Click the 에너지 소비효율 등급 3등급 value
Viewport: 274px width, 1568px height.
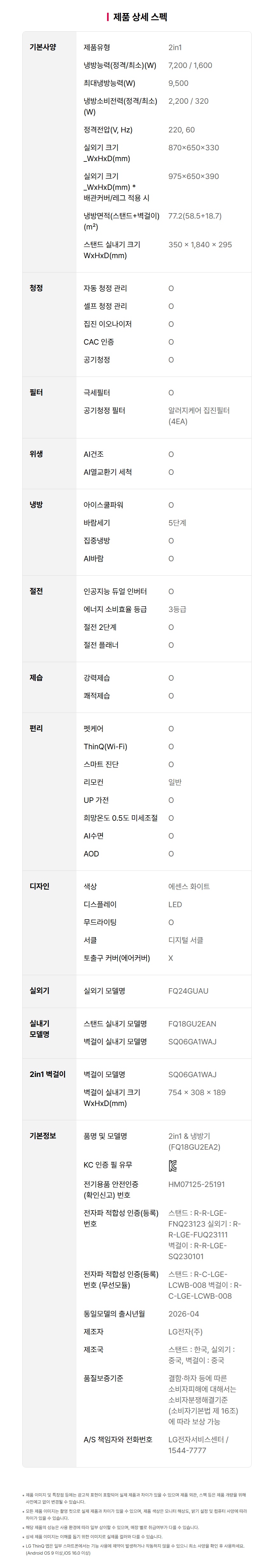point(177,609)
